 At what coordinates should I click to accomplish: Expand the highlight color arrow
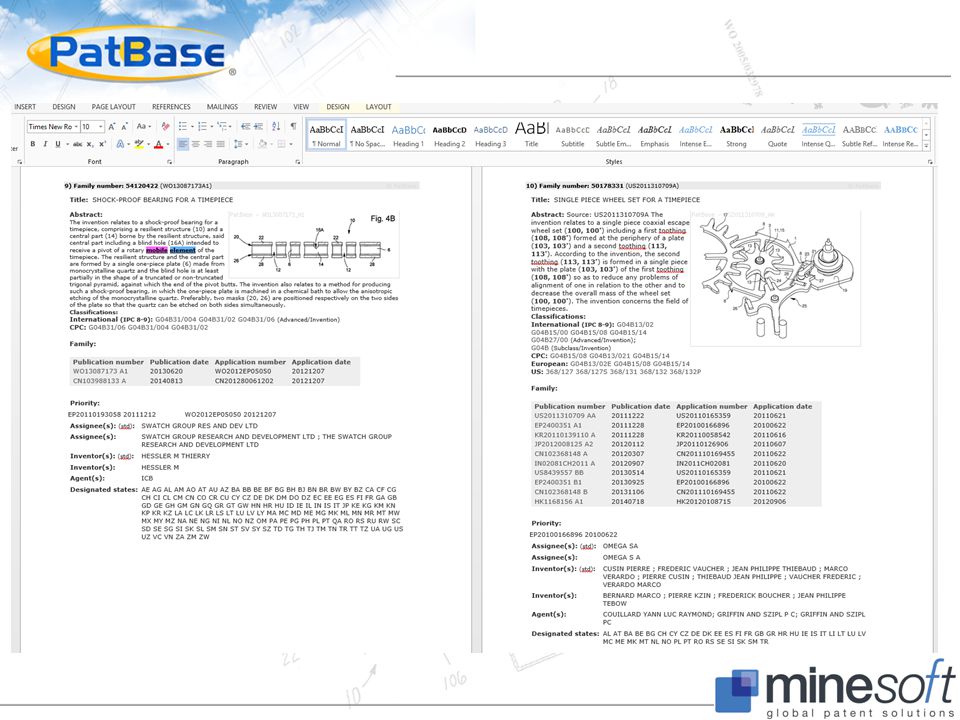(149, 144)
